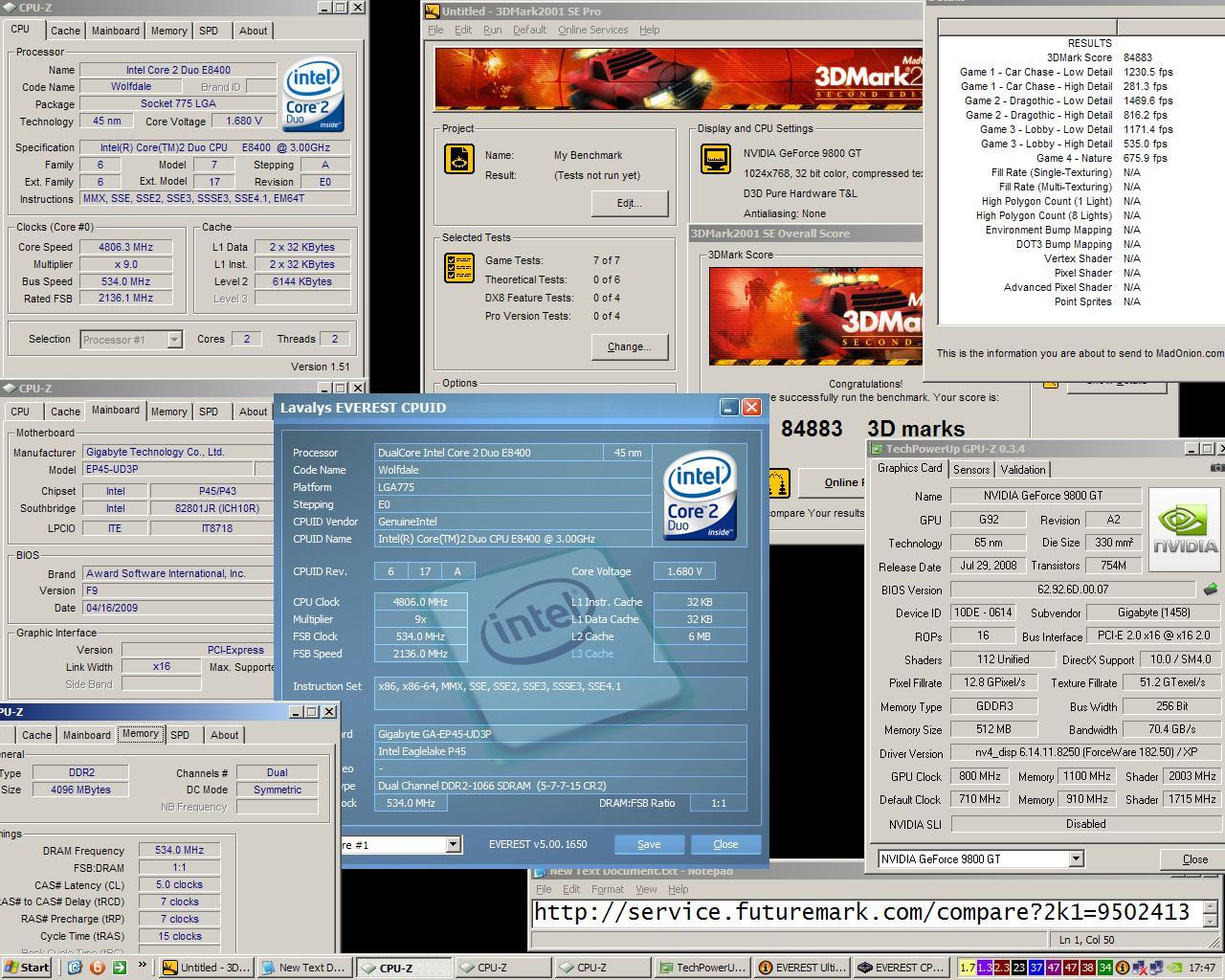Switch to Cache tab in CPU-Z processor window

point(65,31)
